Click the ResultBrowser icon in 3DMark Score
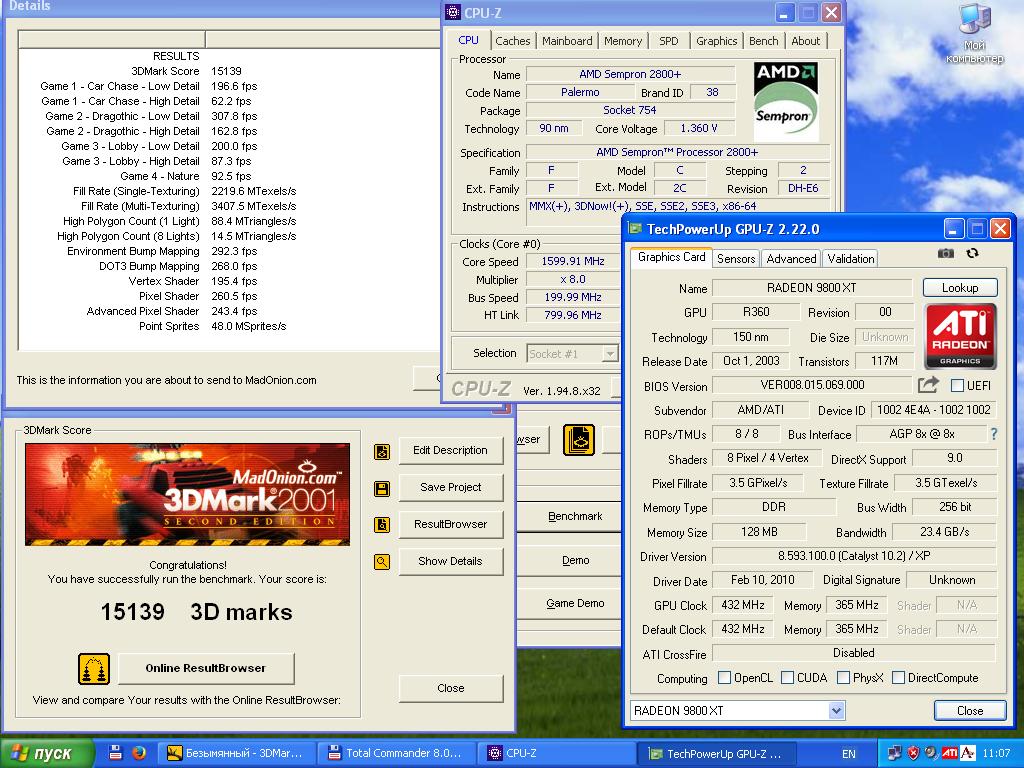The height and width of the screenshot is (768, 1024). click(382, 524)
